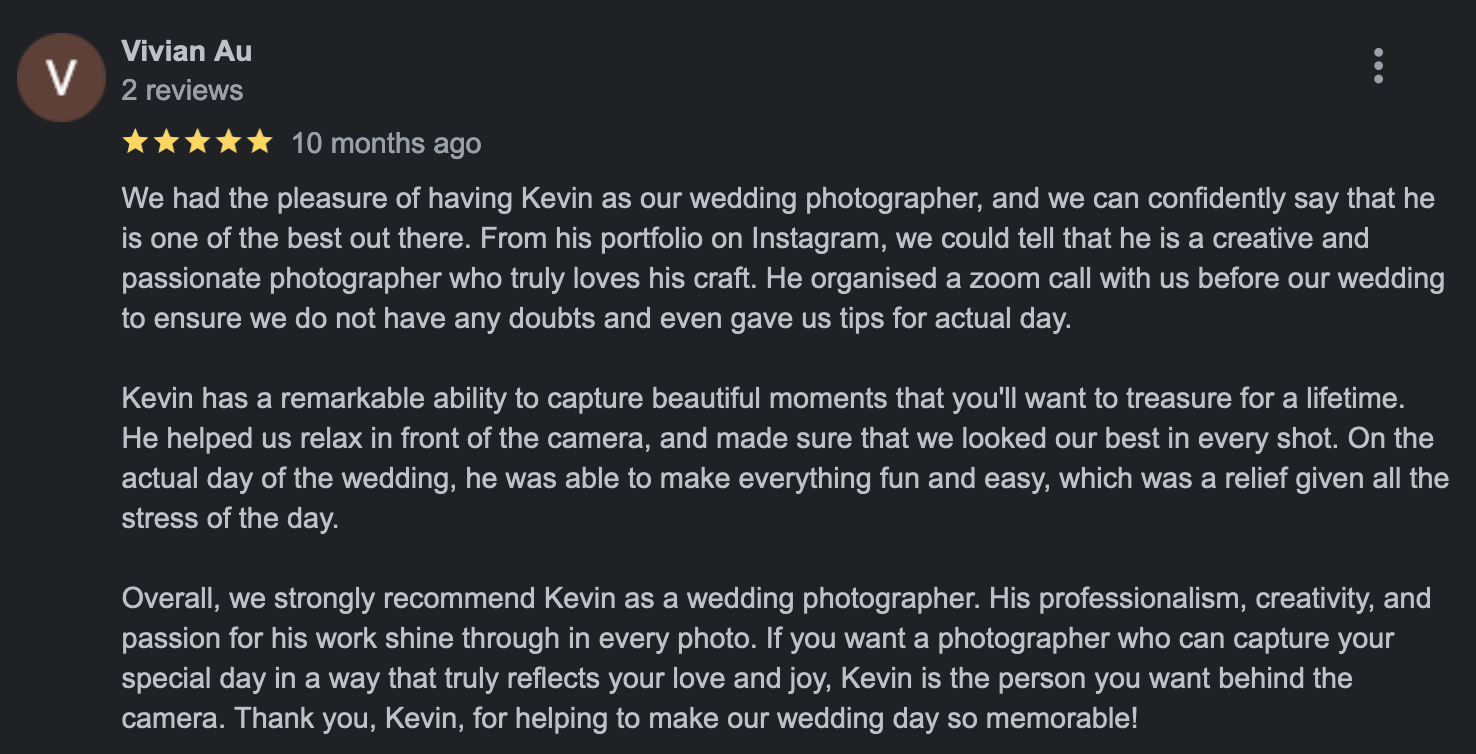Click the fifth yellow rating star
This screenshot has height=754, width=1476.
(260, 143)
